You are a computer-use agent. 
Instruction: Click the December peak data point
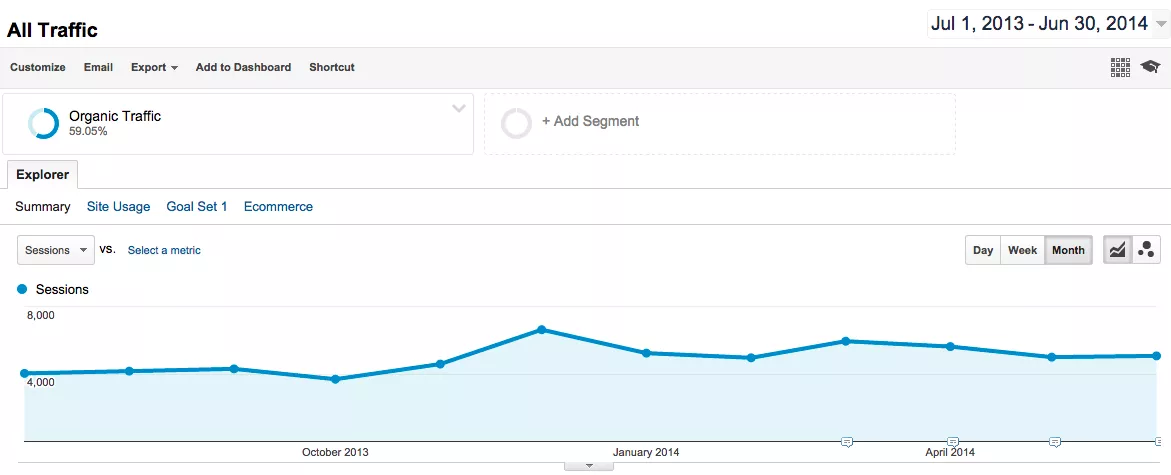541,329
